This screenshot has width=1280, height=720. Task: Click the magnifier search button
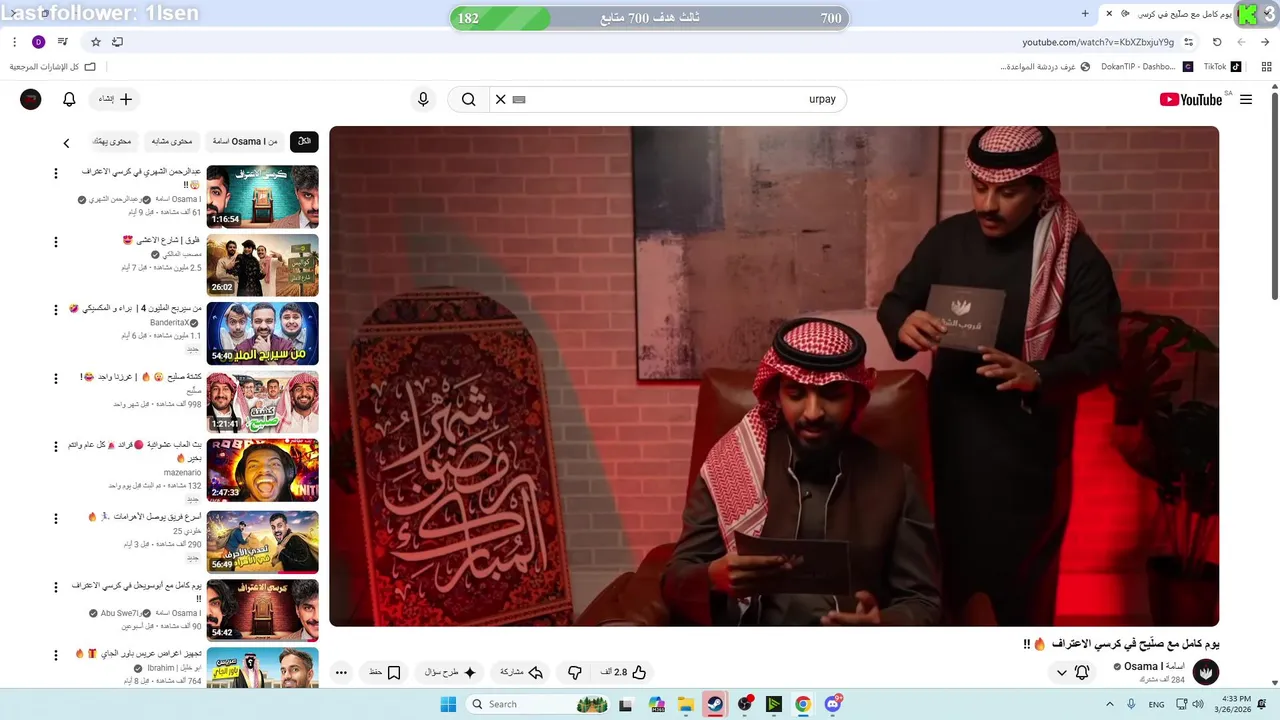point(468,99)
